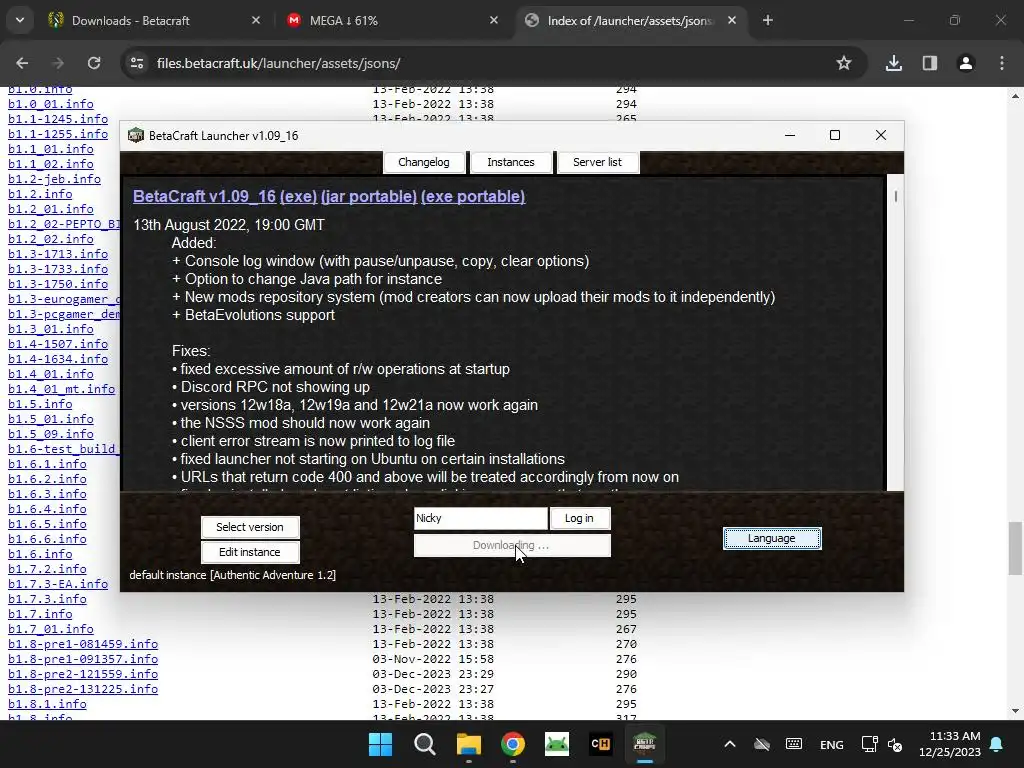The width and height of the screenshot is (1024, 768).
Task: Open b1.3-1713.info link
Action: point(58,254)
